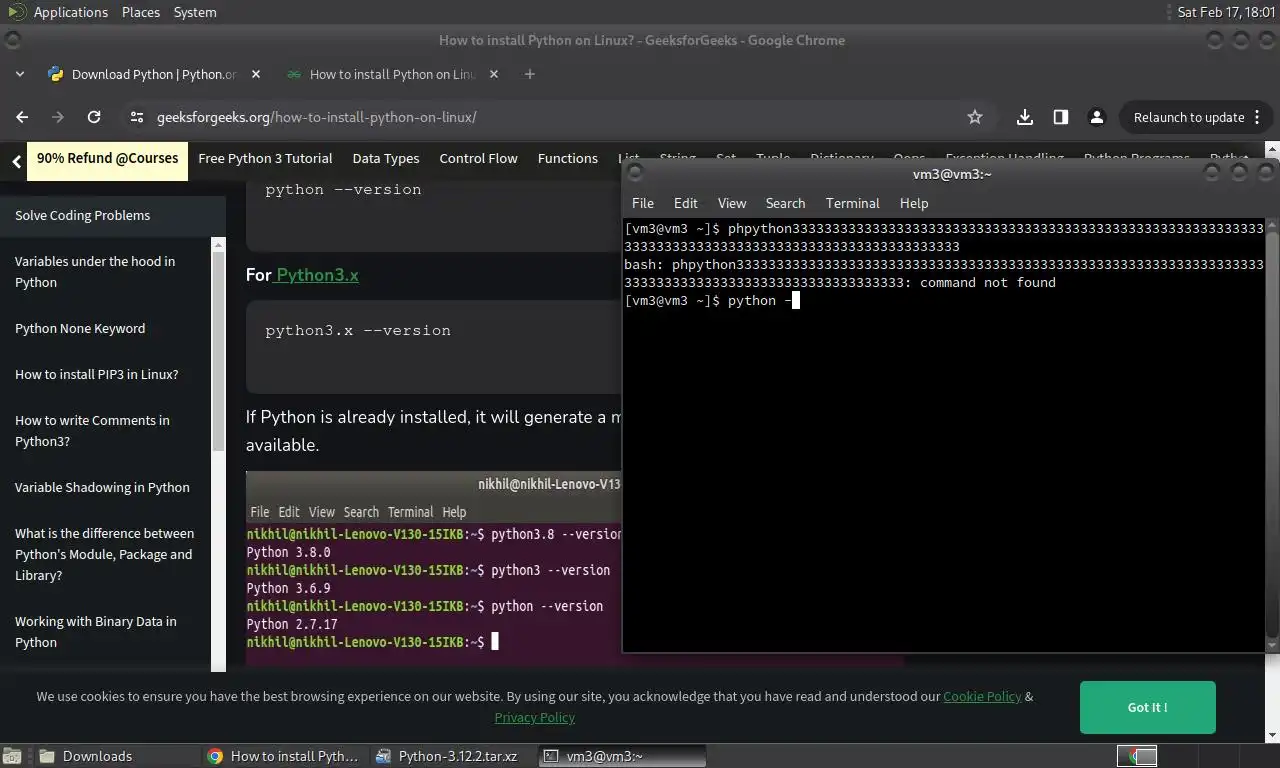The image size is (1280, 768).
Task: Click the terminal window scrollbar
Action: pyautogui.click(x=1272, y=435)
